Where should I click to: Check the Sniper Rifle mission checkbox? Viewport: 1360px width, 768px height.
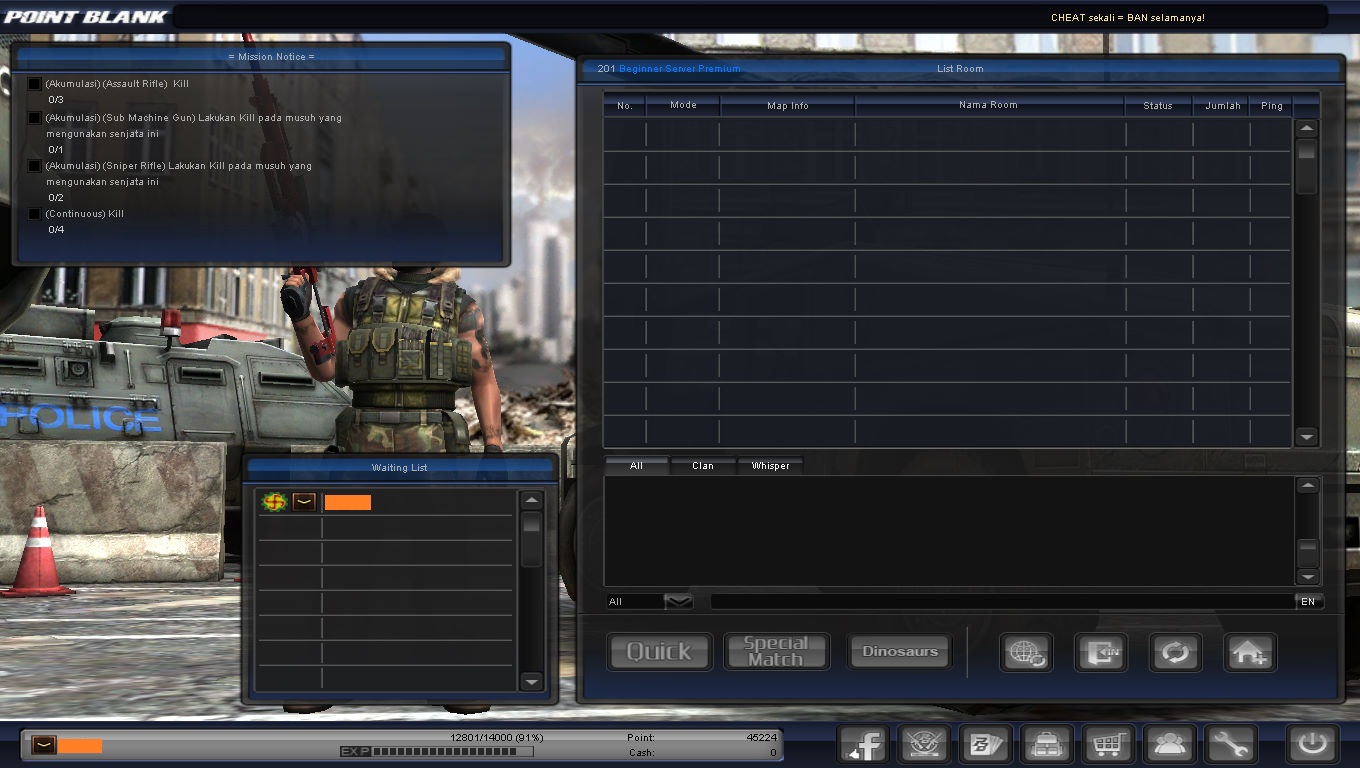33,165
